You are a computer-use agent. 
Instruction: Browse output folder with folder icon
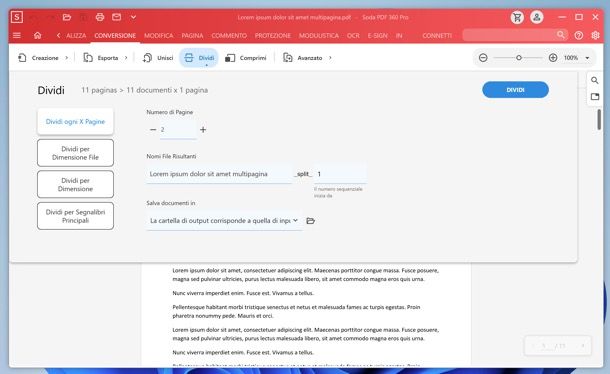pos(310,221)
